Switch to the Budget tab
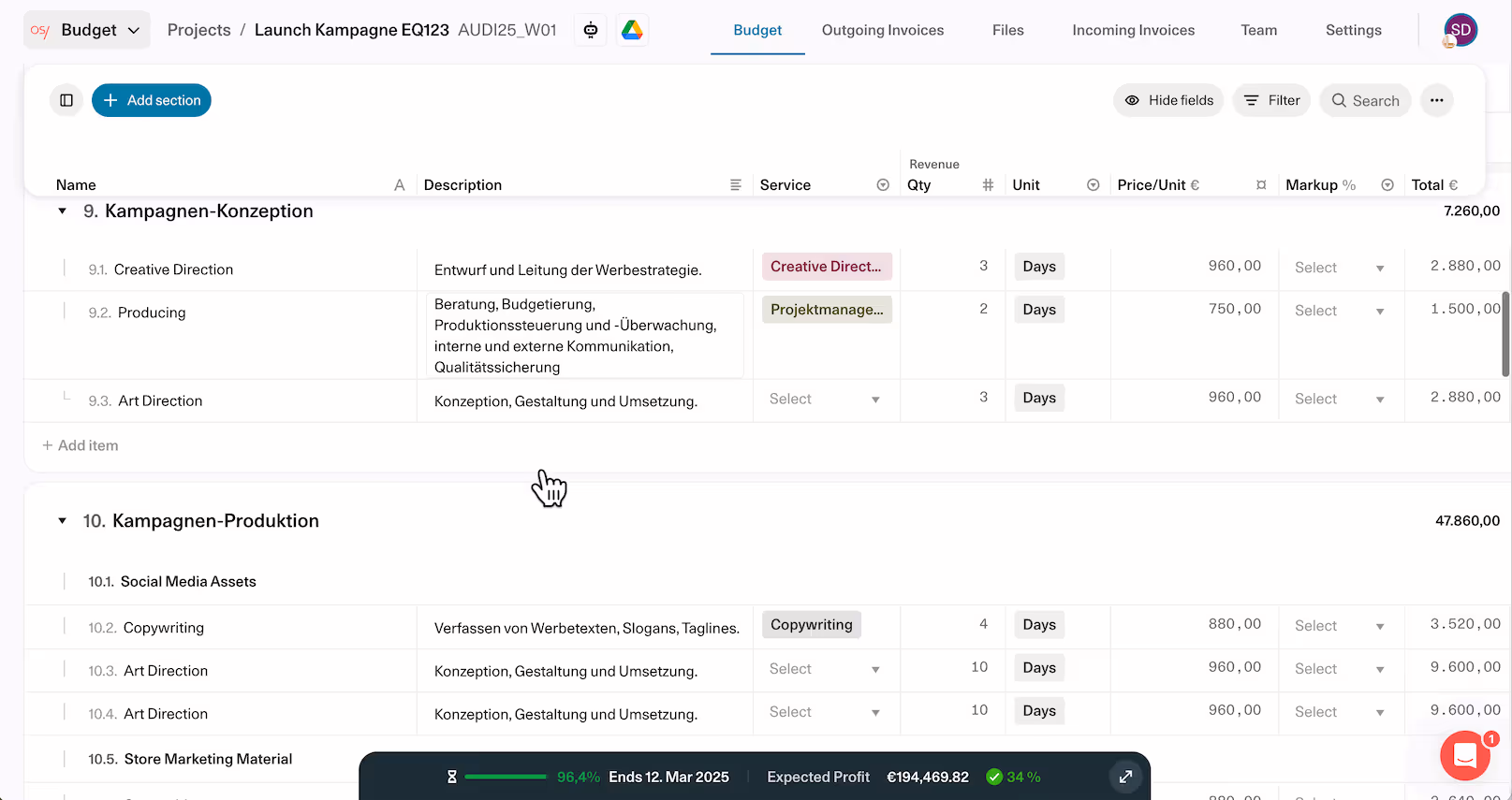The height and width of the screenshot is (800, 1512). point(757,30)
